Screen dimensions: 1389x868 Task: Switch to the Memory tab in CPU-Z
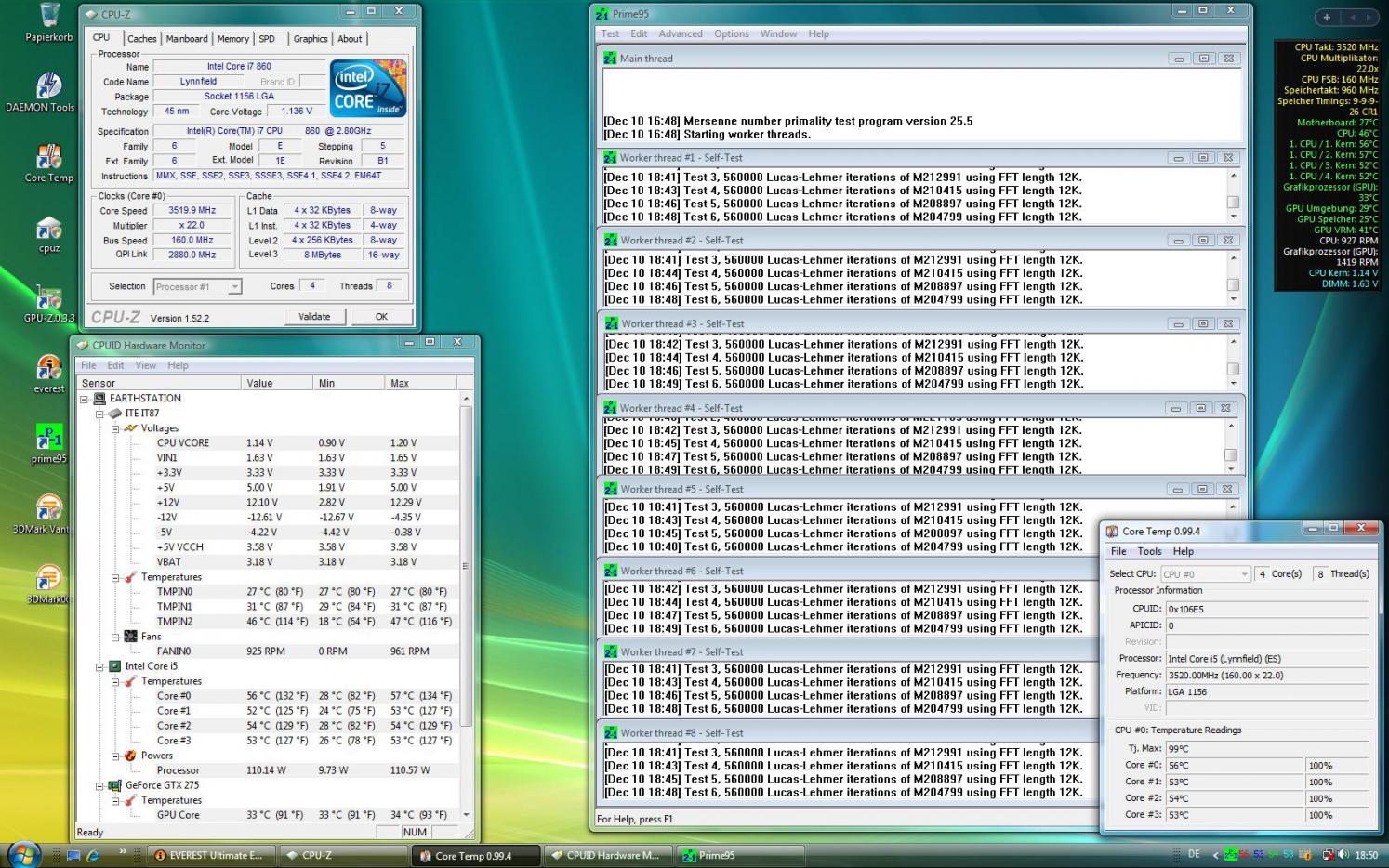[x=232, y=39]
